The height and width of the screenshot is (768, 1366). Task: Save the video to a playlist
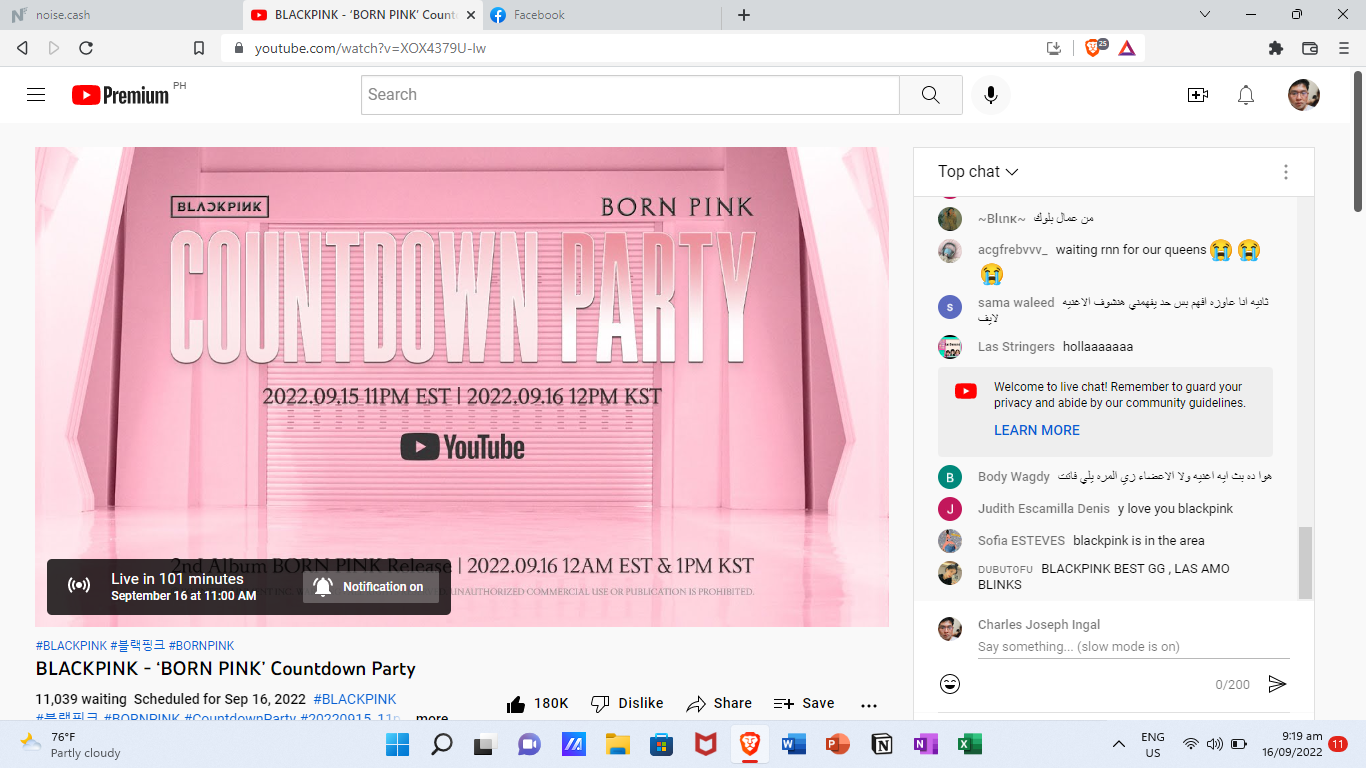(804, 703)
